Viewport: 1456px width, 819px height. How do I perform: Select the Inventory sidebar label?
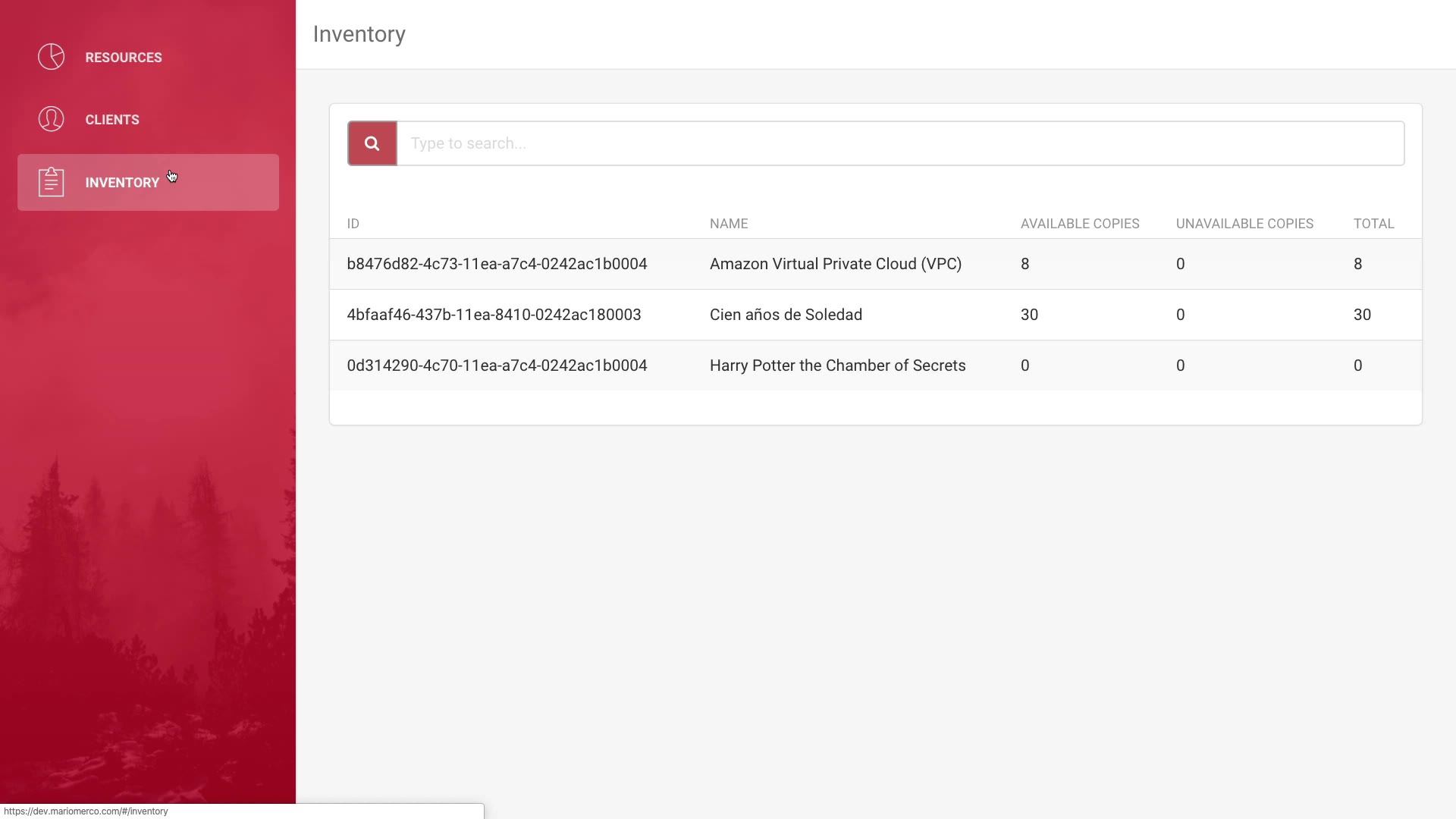[122, 183]
